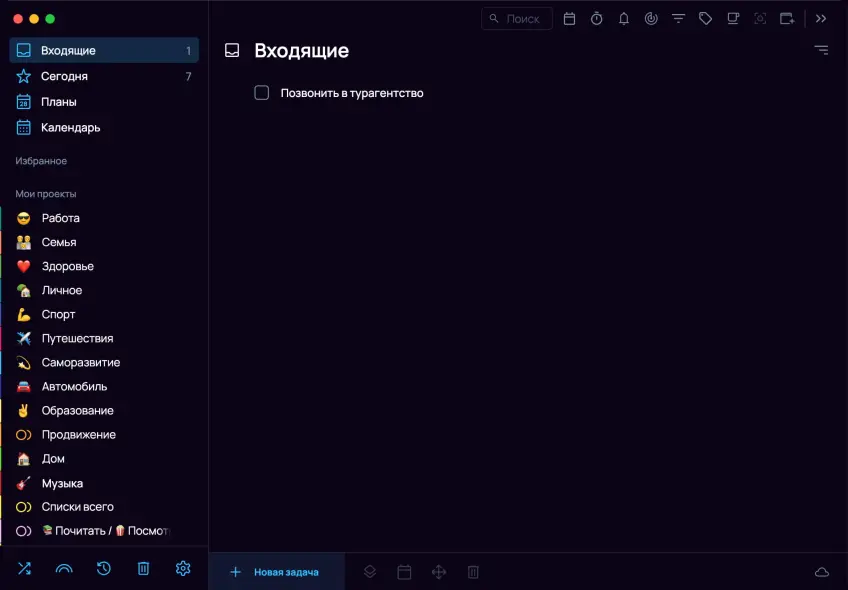Select 'Сегодня' in the sidebar
The image size is (848, 590).
(x=64, y=76)
